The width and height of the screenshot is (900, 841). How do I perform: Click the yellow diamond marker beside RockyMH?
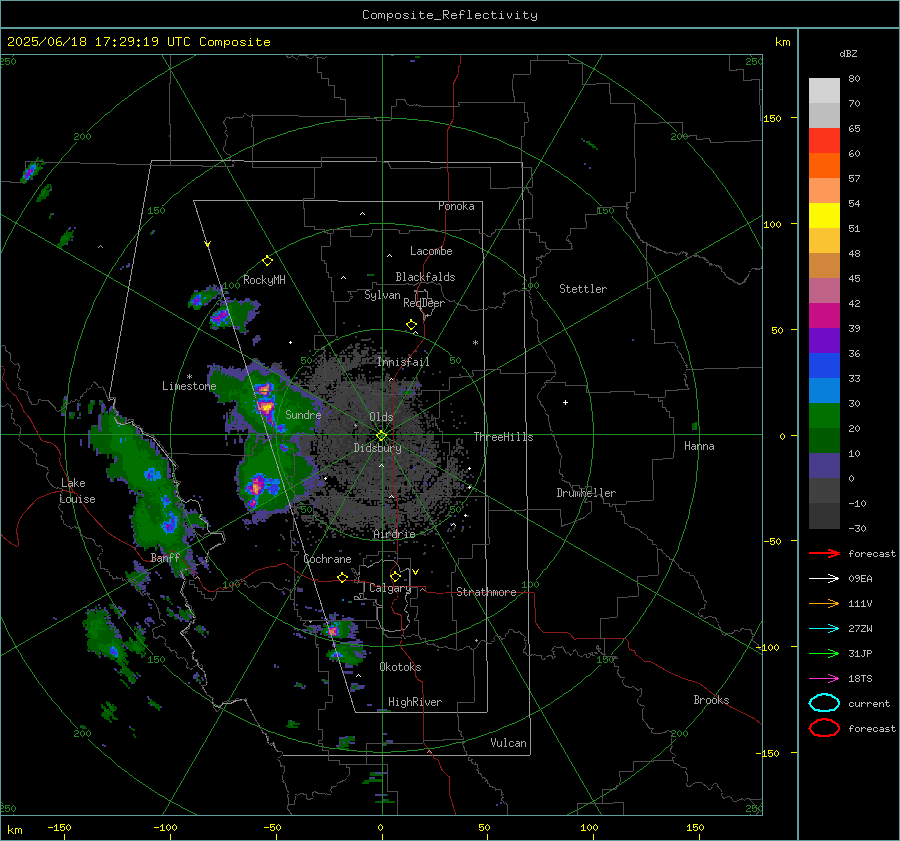[x=267, y=261]
